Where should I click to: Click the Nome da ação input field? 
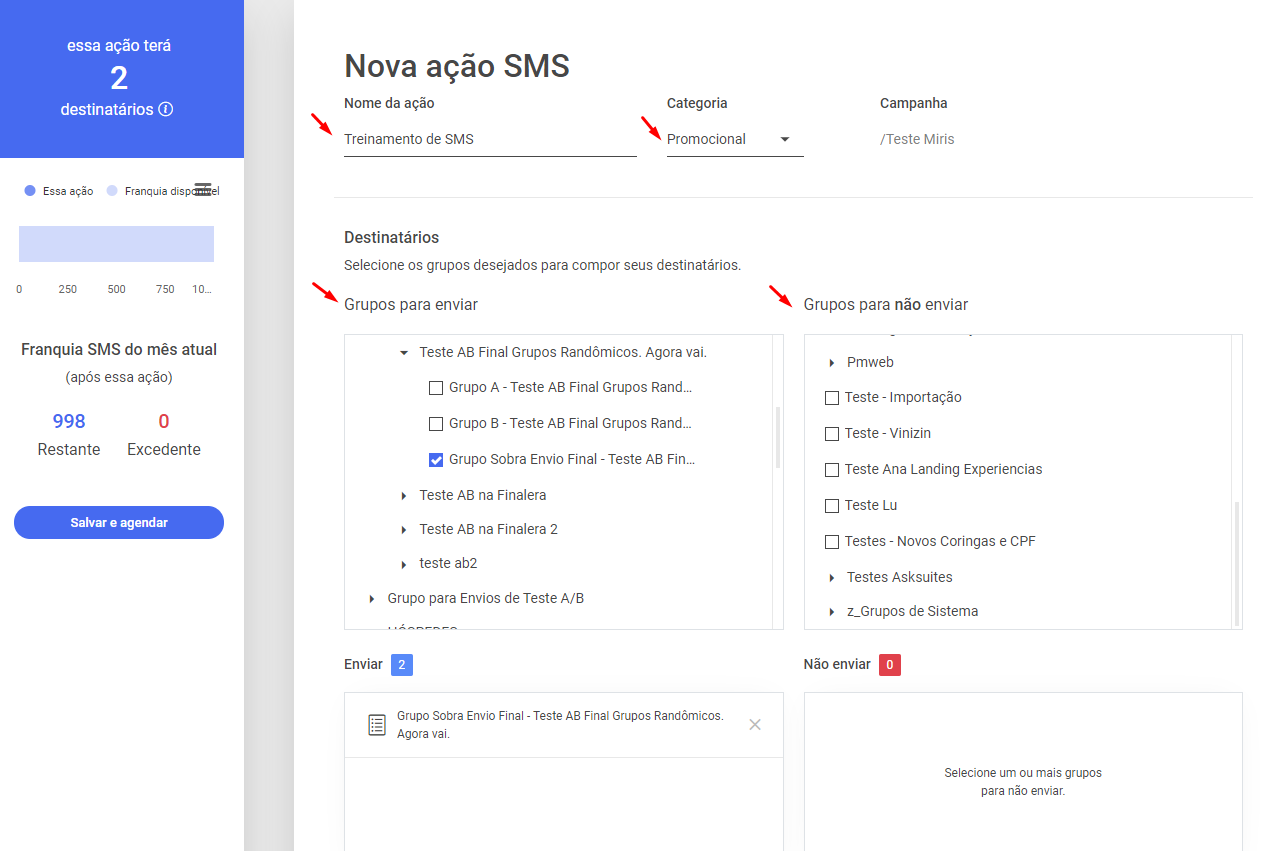coord(490,139)
